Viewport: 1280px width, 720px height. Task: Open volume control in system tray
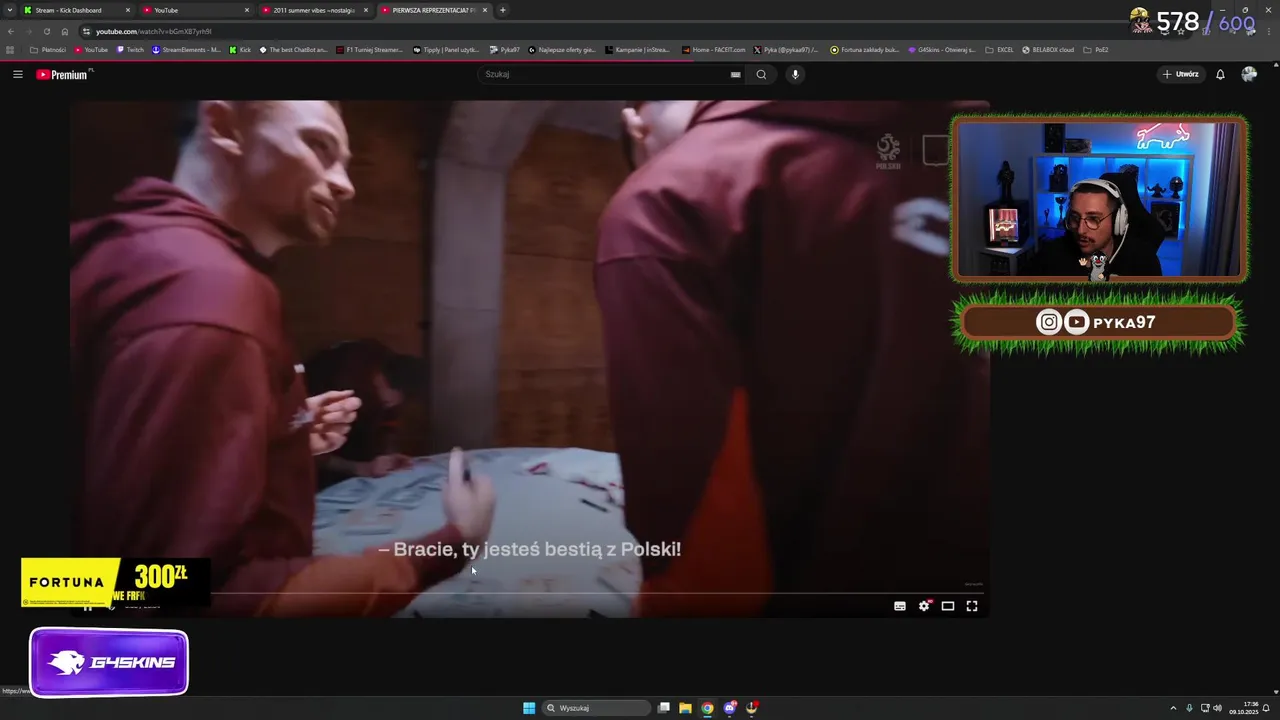(x=1217, y=708)
